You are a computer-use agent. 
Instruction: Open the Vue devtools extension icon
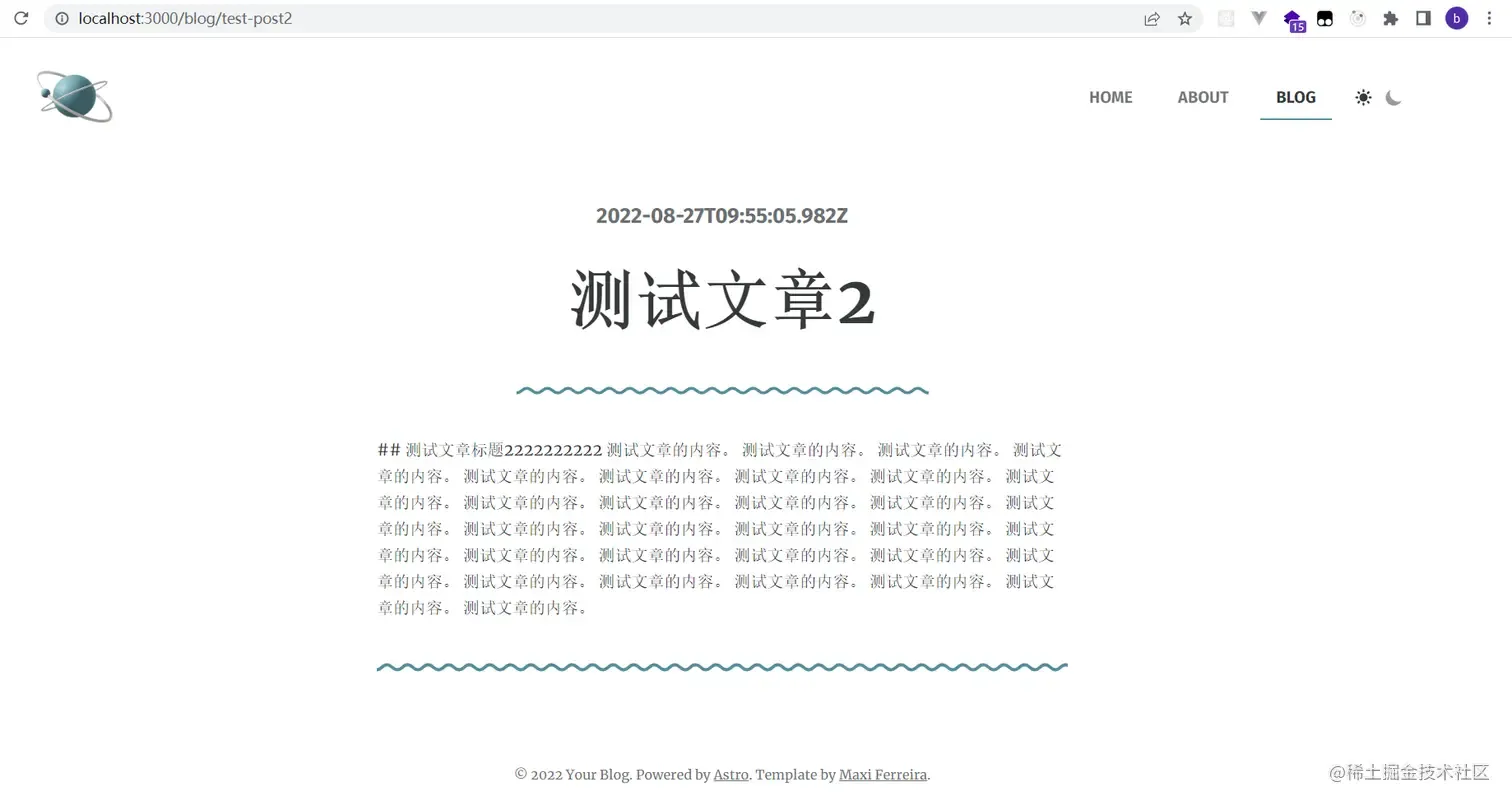1259,18
